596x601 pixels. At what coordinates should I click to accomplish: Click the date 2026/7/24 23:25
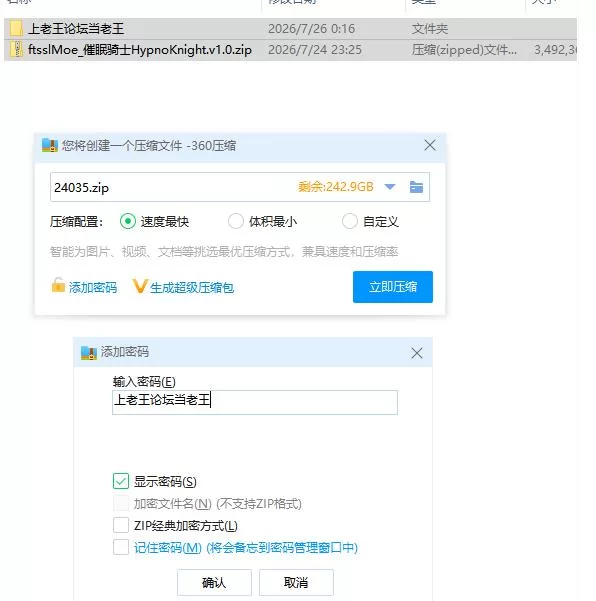315,49
